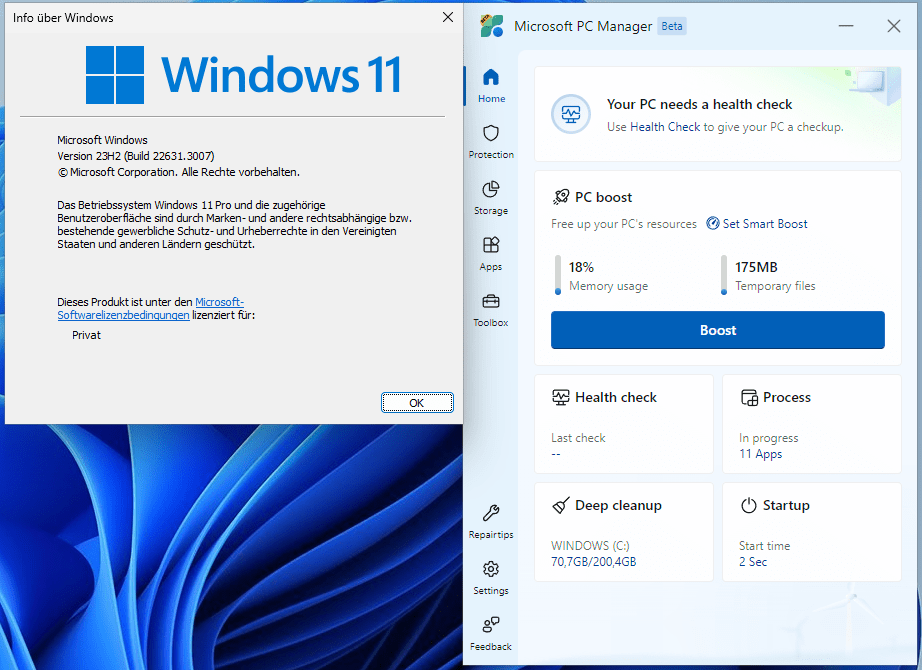Click the Startup power icon
The width and height of the screenshot is (922, 670).
749,505
